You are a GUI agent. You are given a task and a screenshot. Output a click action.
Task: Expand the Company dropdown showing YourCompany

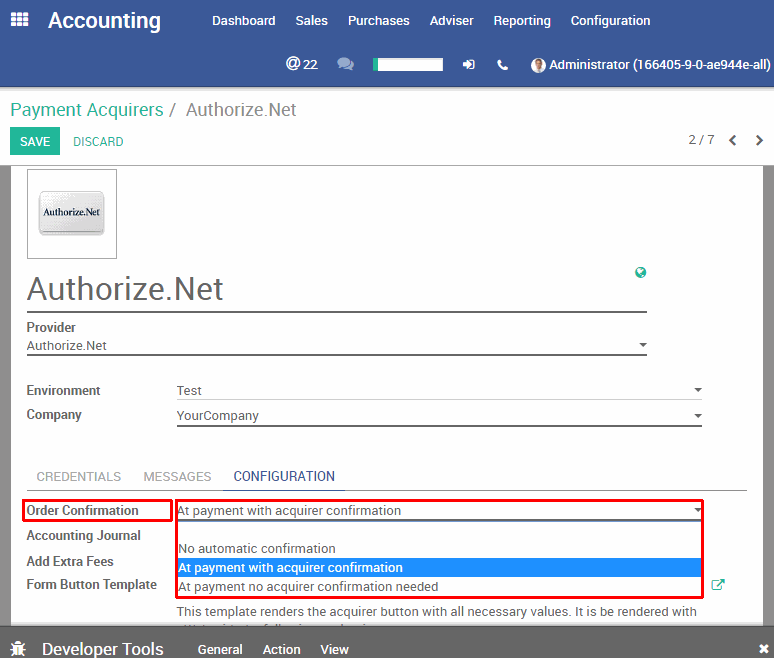click(439, 416)
